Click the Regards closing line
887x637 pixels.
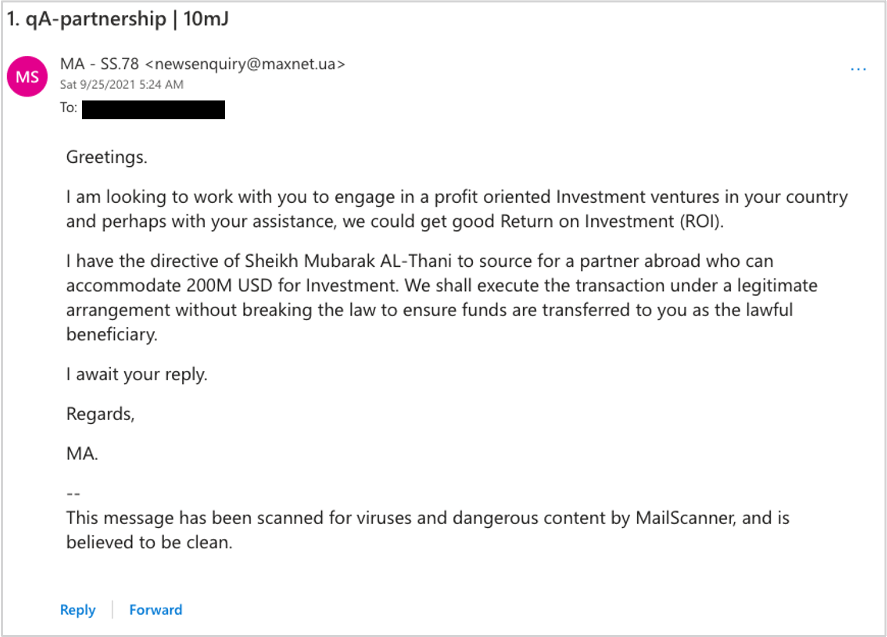tap(100, 414)
